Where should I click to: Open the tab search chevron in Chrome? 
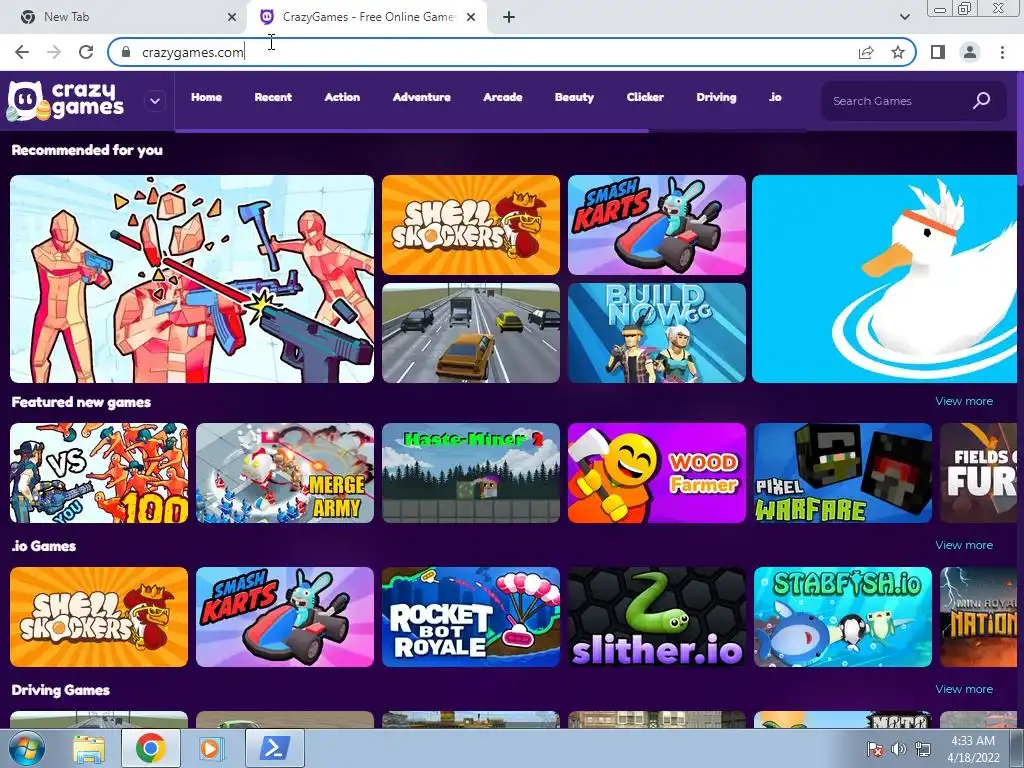tap(904, 17)
